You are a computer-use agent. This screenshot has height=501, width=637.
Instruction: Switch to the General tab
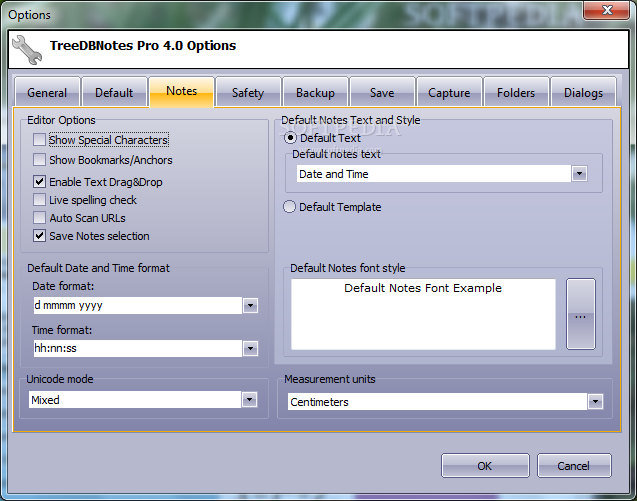tap(47, 93)
